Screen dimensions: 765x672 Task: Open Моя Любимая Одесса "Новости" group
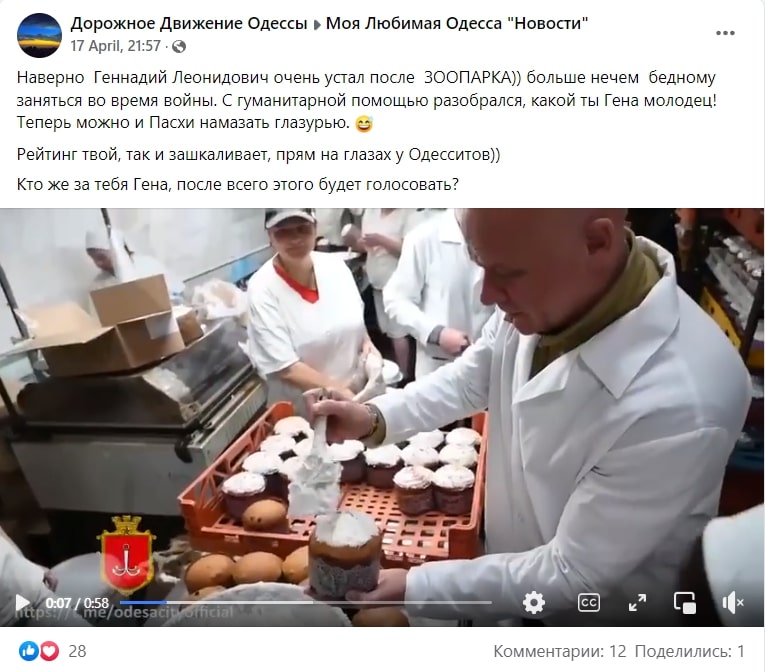pyautogui.click(x=457, y=23)
